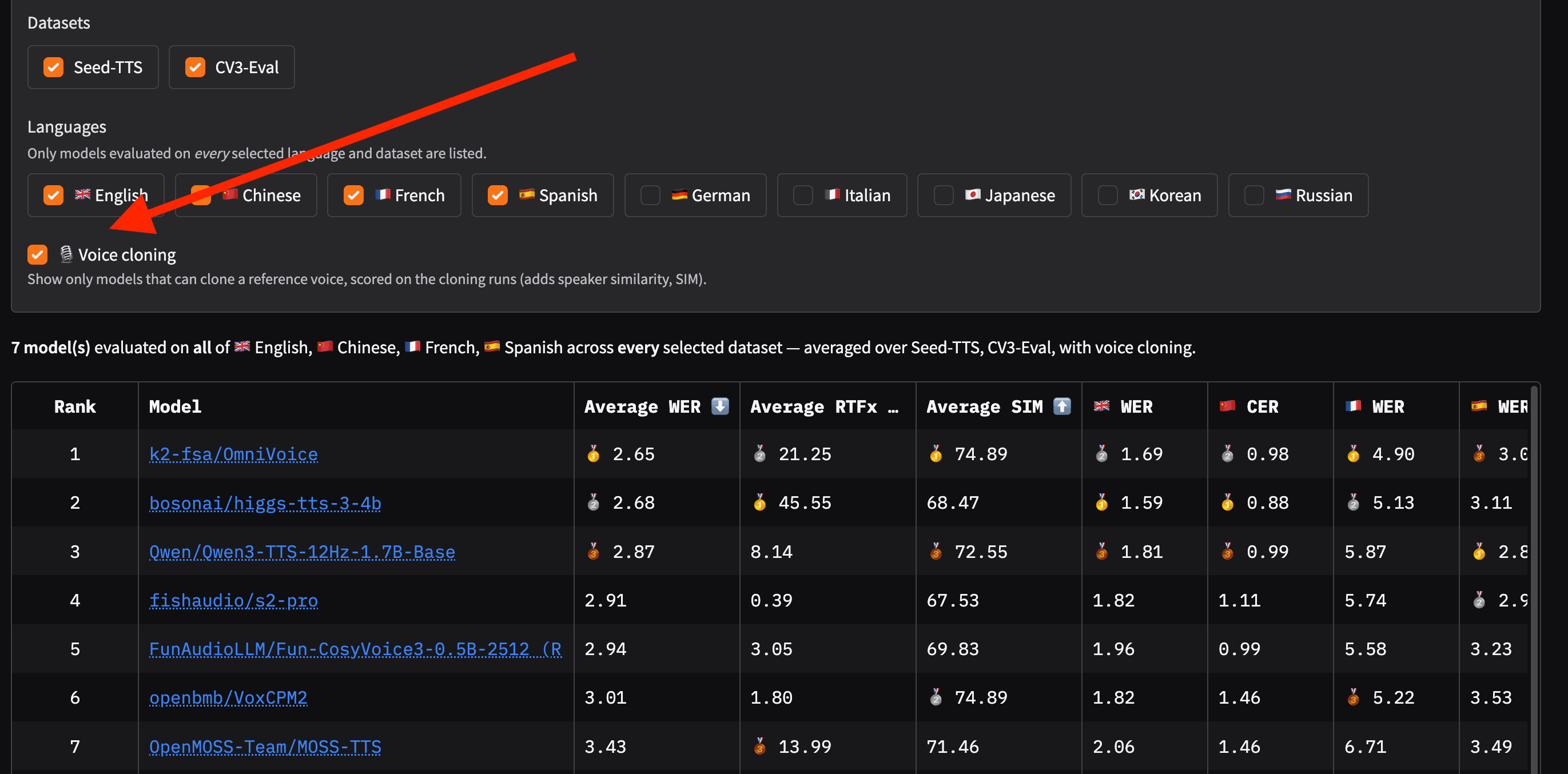The width and height of the screenshot is (1568, 774).
Task: Click the Average SIM value "71.46"
Action: click(x=953, y=747)
